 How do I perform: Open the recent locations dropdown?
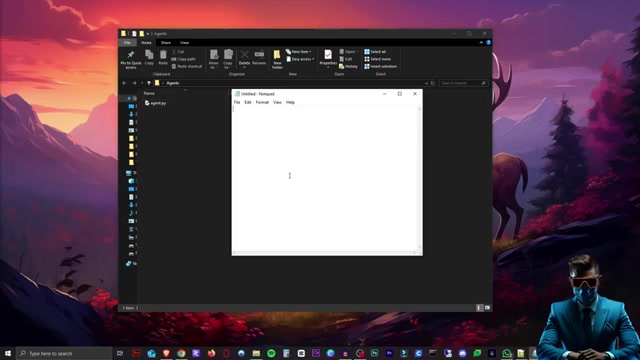(x=142, y=83)
